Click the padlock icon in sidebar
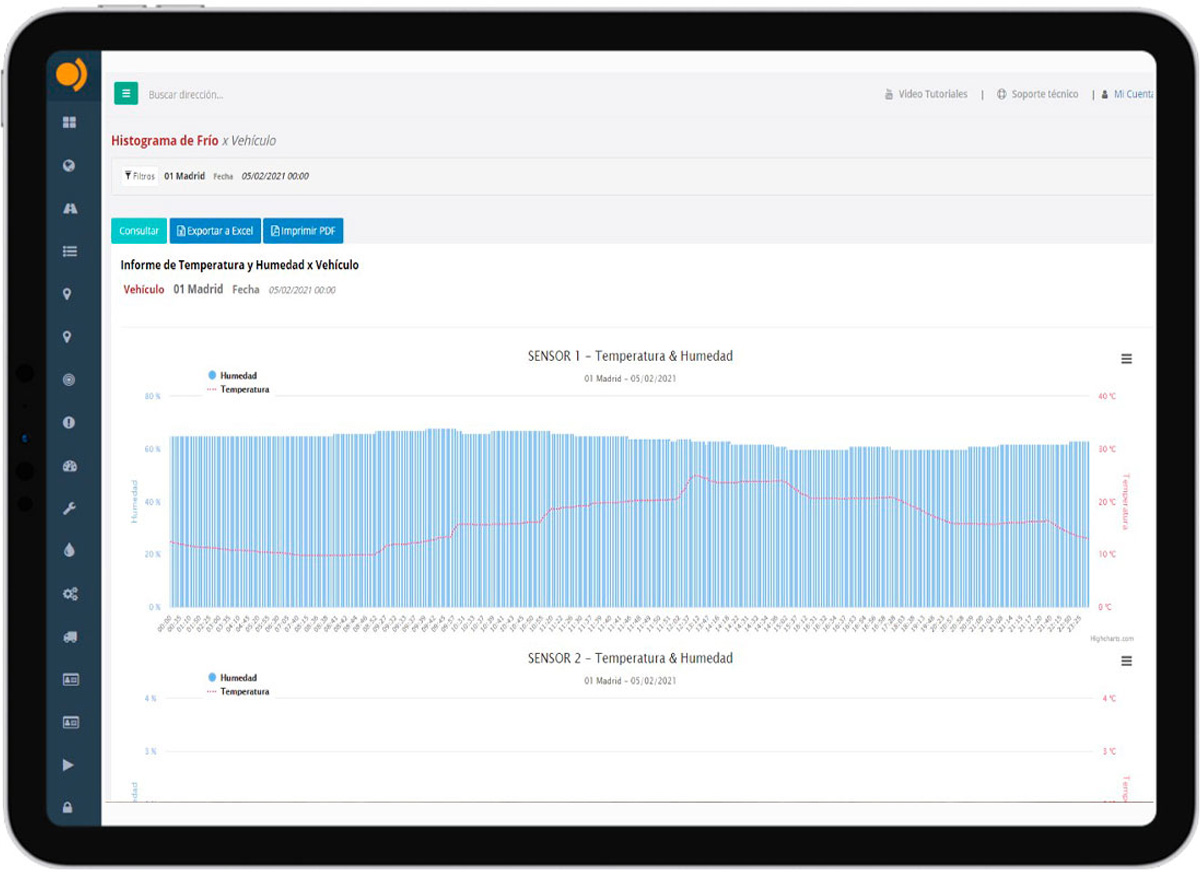The image size is (1200, 872). pos(69,807)
